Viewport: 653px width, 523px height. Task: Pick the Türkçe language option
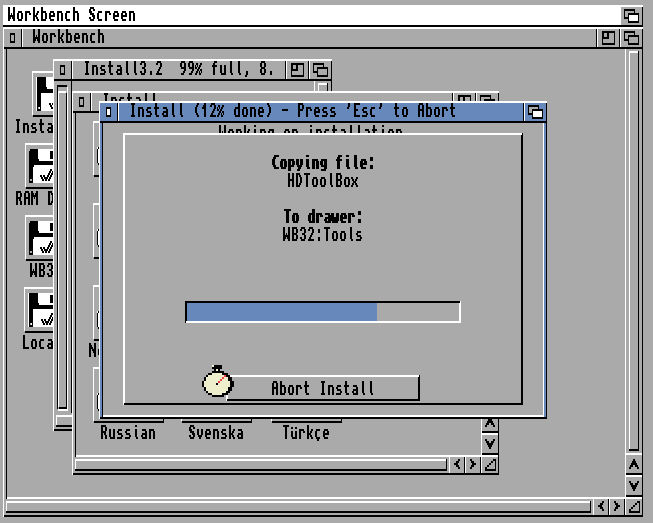[305, 433]
